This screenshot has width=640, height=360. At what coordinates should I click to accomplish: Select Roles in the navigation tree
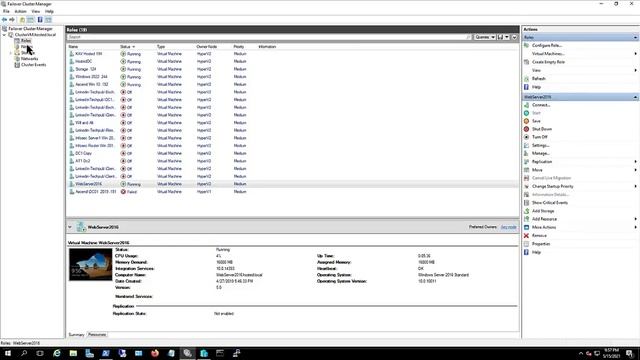click(x=26, y=41)
